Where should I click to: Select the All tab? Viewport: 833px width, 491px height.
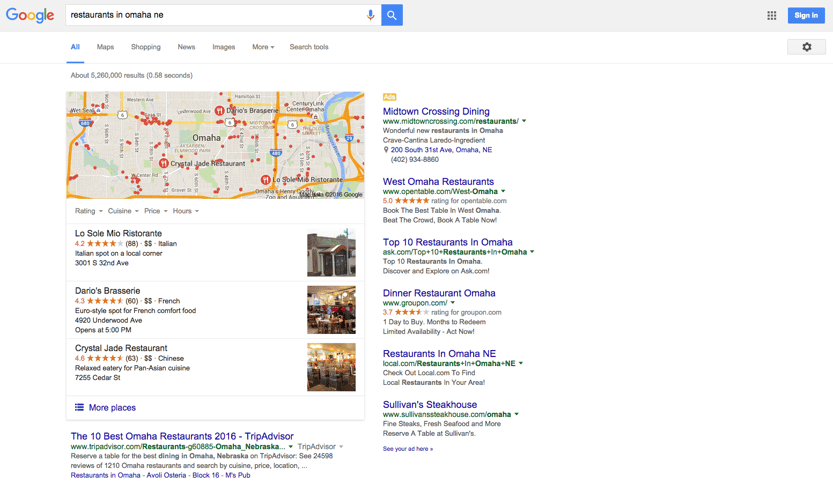[75, 47]
